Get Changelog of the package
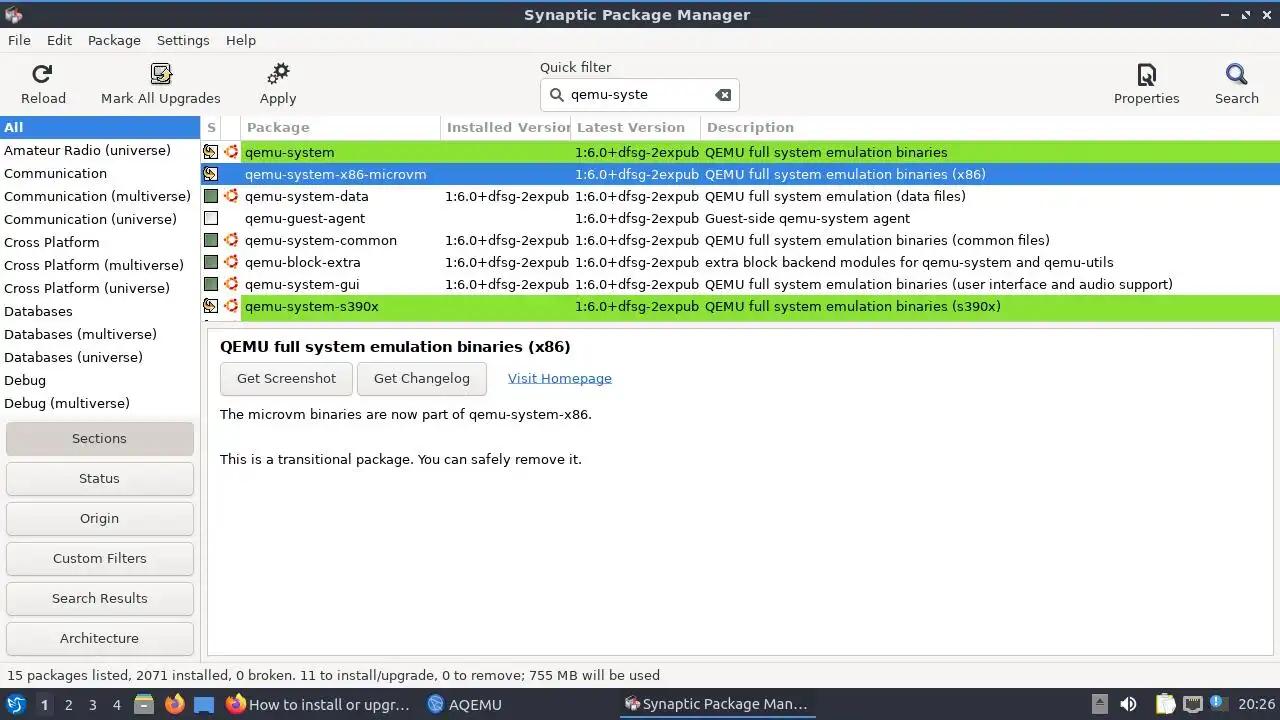Image resolution: width=1280 pixels, height=720 pixels. pos(421,378)
